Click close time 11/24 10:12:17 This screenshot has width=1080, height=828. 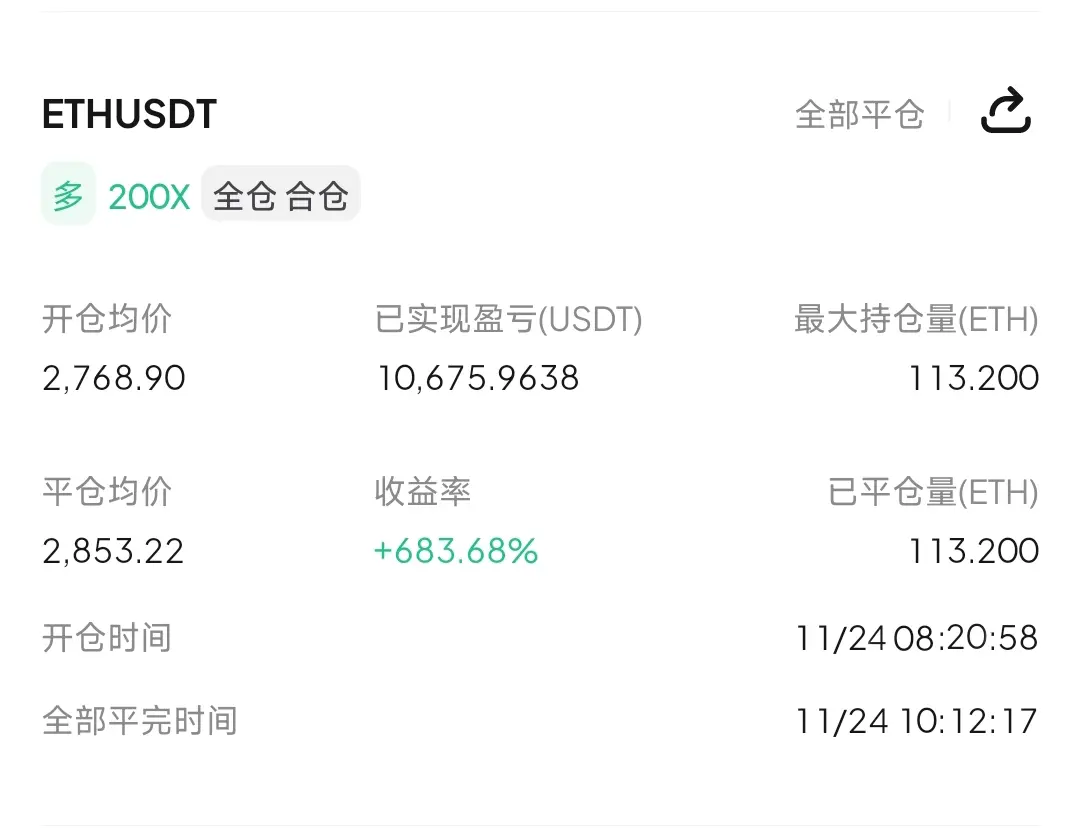coord(916,720)
